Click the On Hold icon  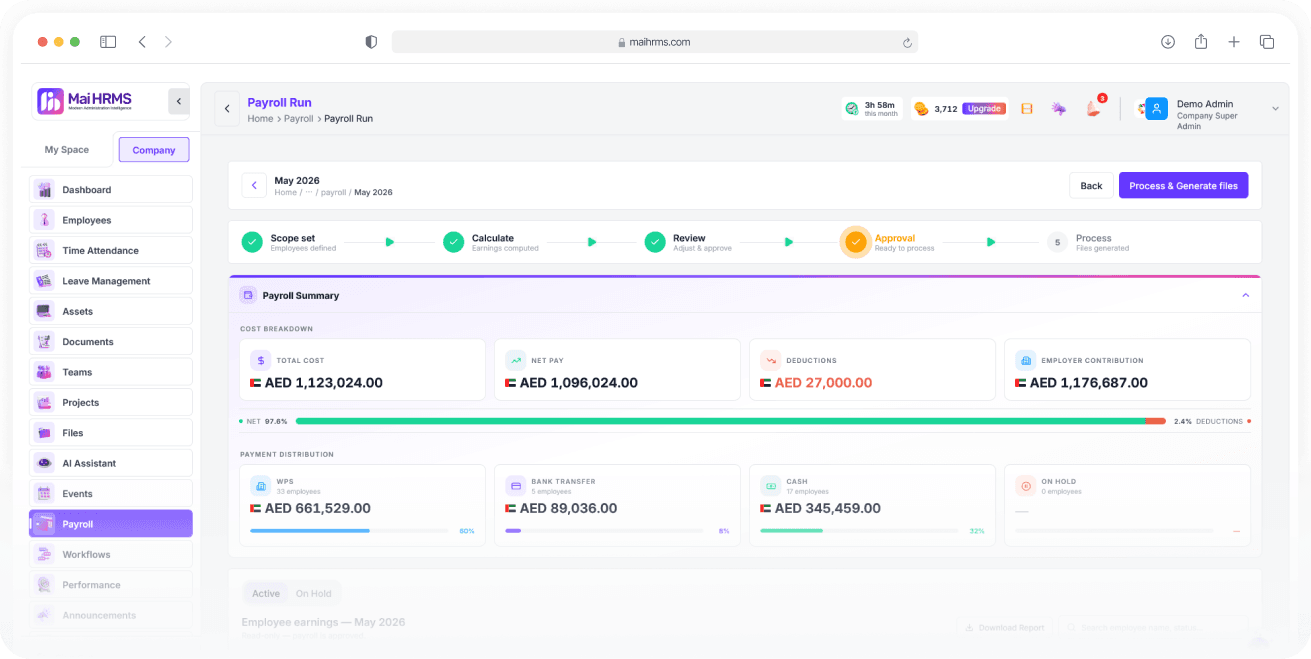coord(1026,486)
